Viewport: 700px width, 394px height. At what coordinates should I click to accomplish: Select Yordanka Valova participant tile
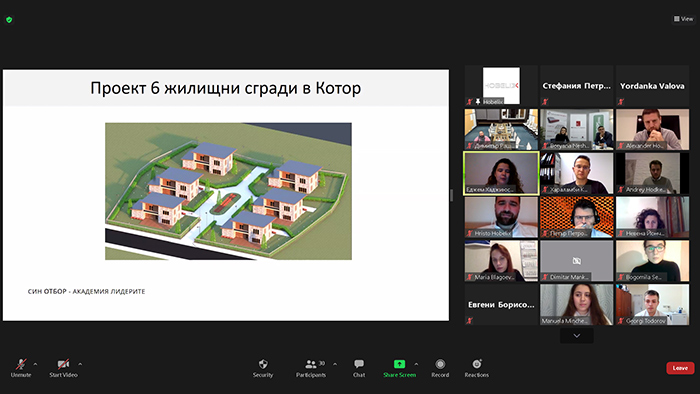(652, 86)
